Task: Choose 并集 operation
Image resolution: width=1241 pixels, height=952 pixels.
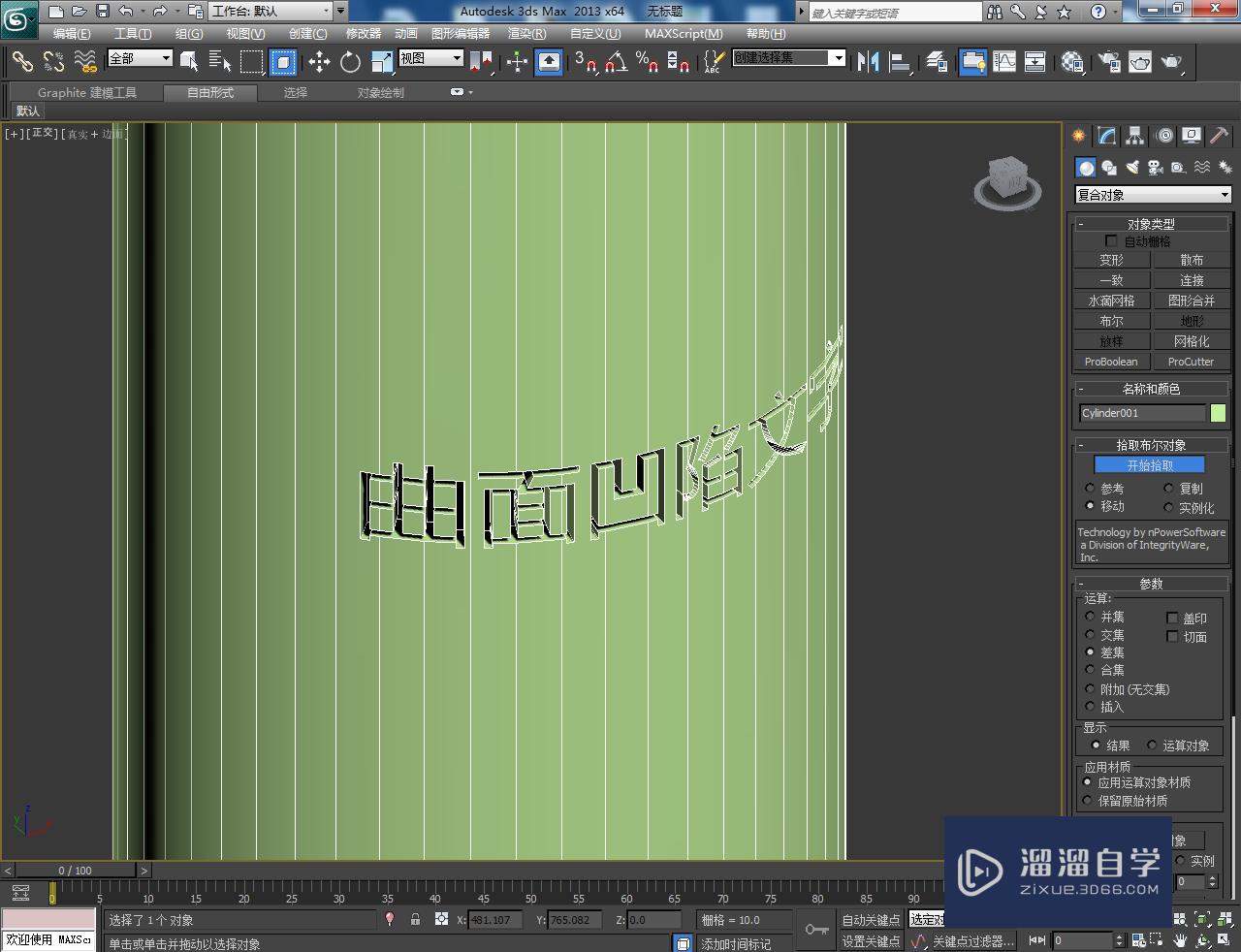Action: pos(1090,617)
